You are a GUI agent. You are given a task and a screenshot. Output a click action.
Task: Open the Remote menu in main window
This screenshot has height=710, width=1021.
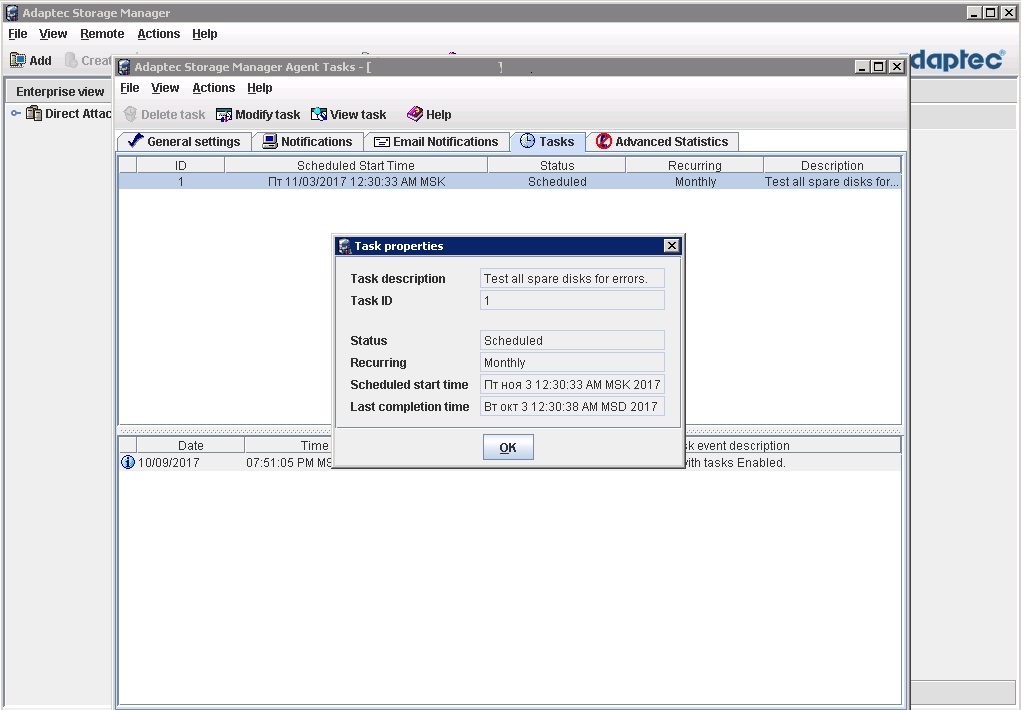pos(102,34)
